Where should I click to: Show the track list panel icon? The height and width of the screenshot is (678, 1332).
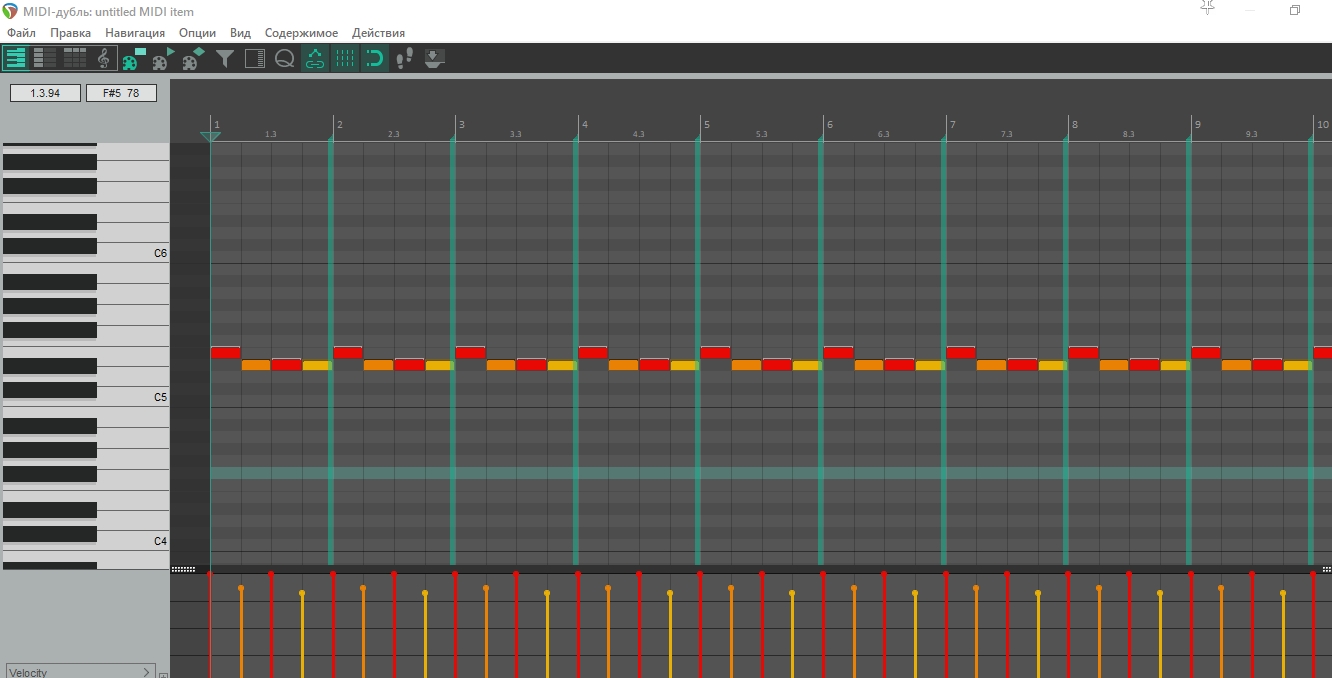click(255, 59)
